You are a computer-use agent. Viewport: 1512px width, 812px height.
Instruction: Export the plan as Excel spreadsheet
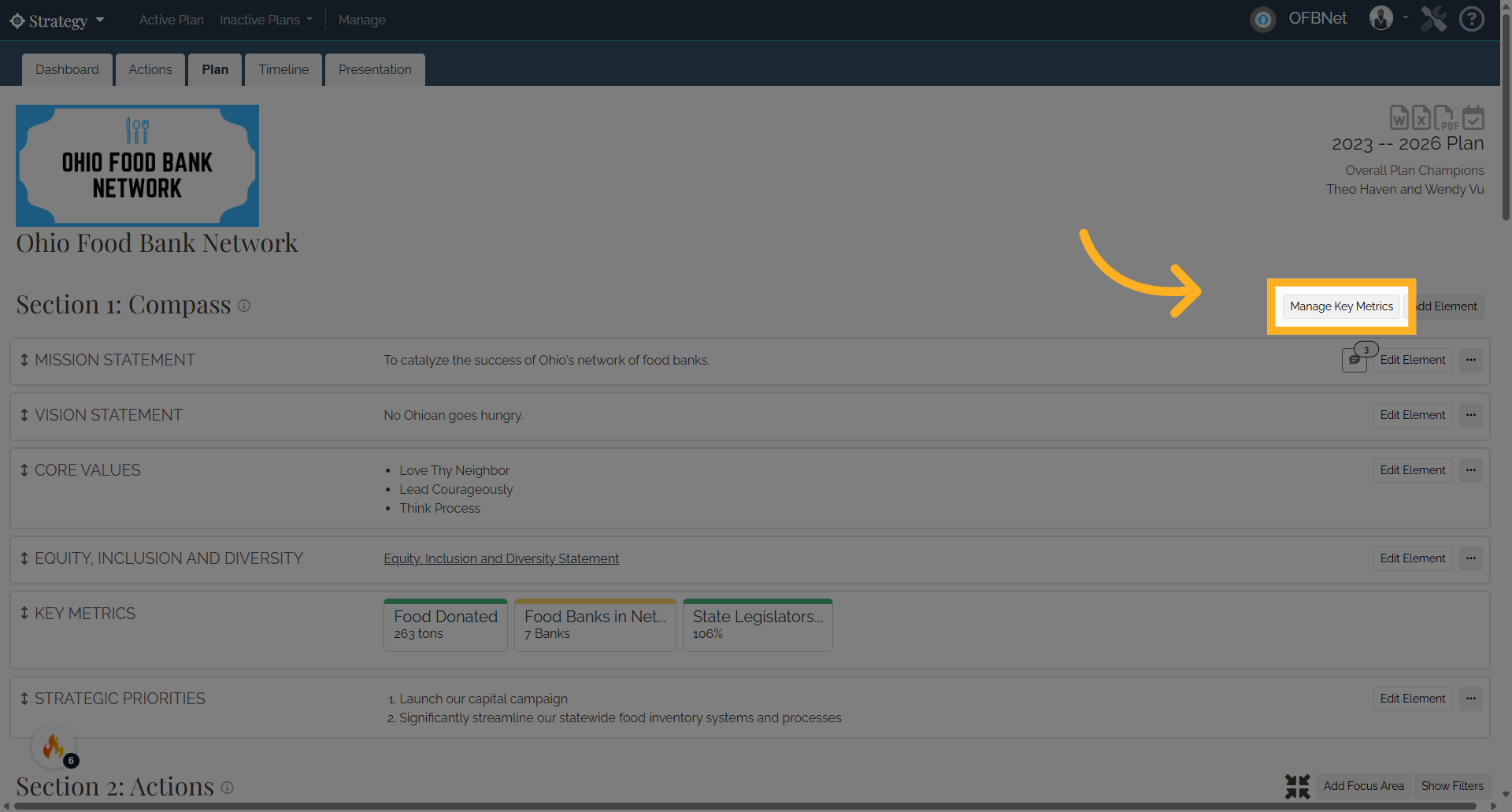(1421, 117)
